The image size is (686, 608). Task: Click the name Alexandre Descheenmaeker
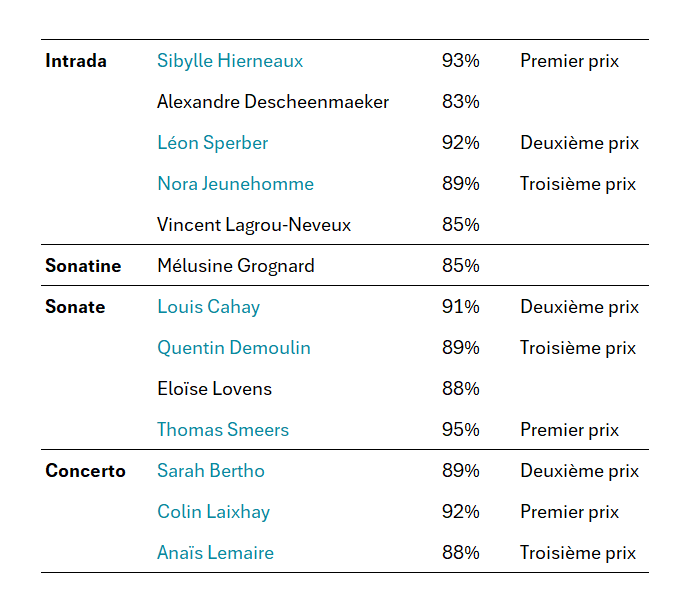click(x=273, y=102)
